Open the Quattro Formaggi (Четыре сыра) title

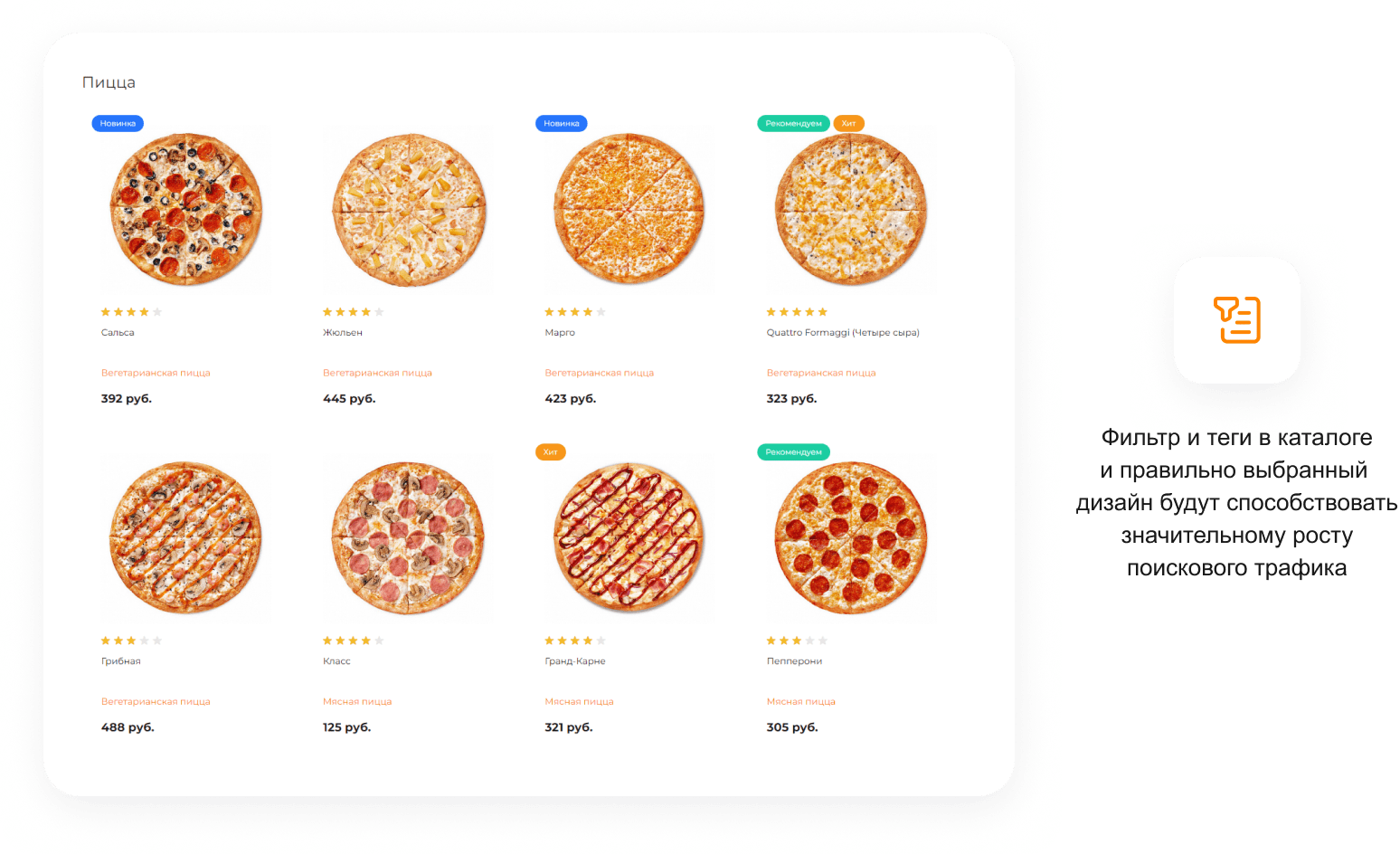[x=843, y=333]
